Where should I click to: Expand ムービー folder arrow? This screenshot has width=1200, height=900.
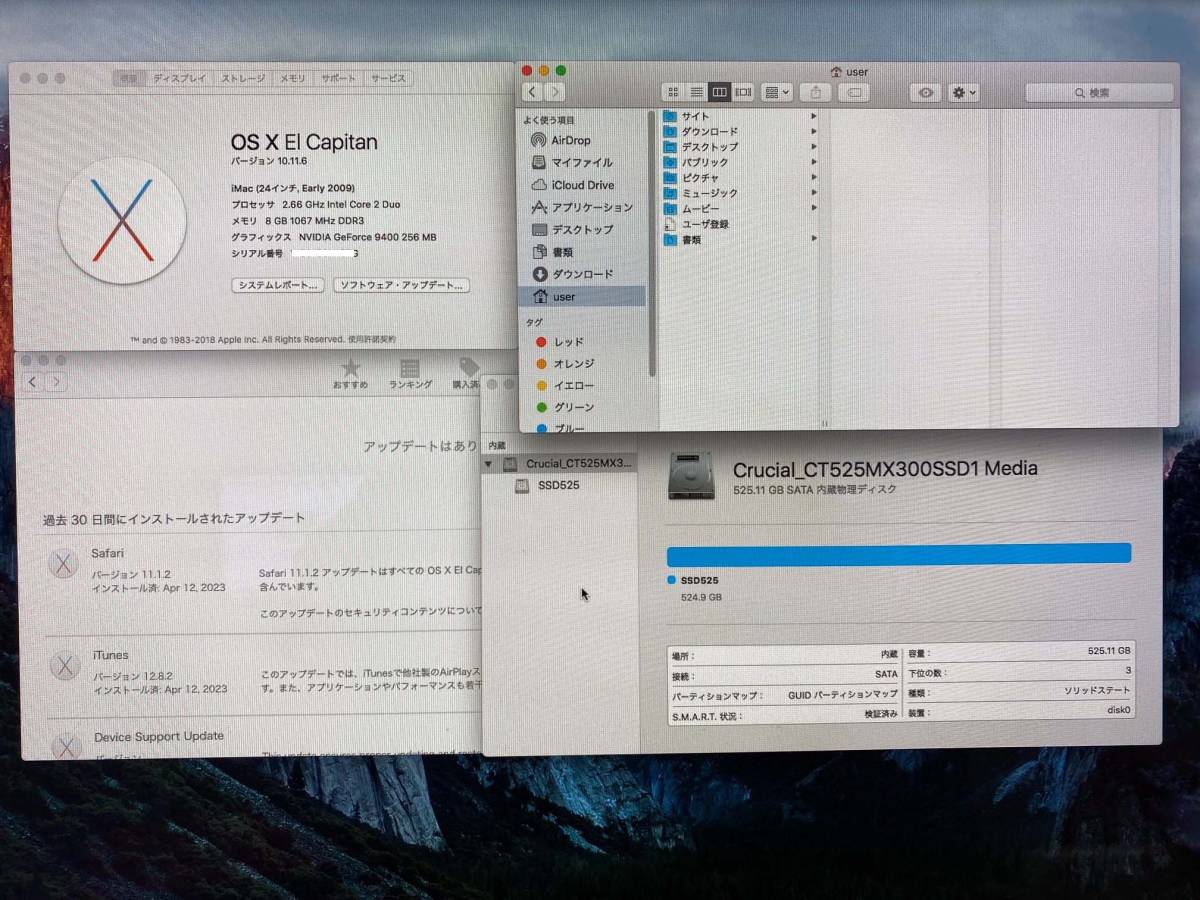tap(814, 208)
